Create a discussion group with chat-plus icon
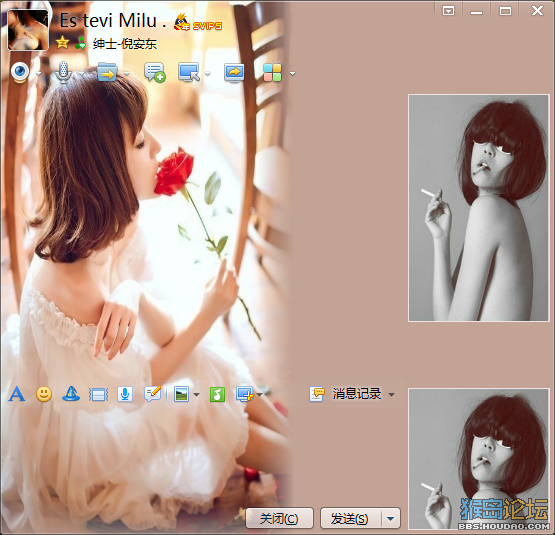Viewport: 555px width, 535px height. [x=155, y=72]
